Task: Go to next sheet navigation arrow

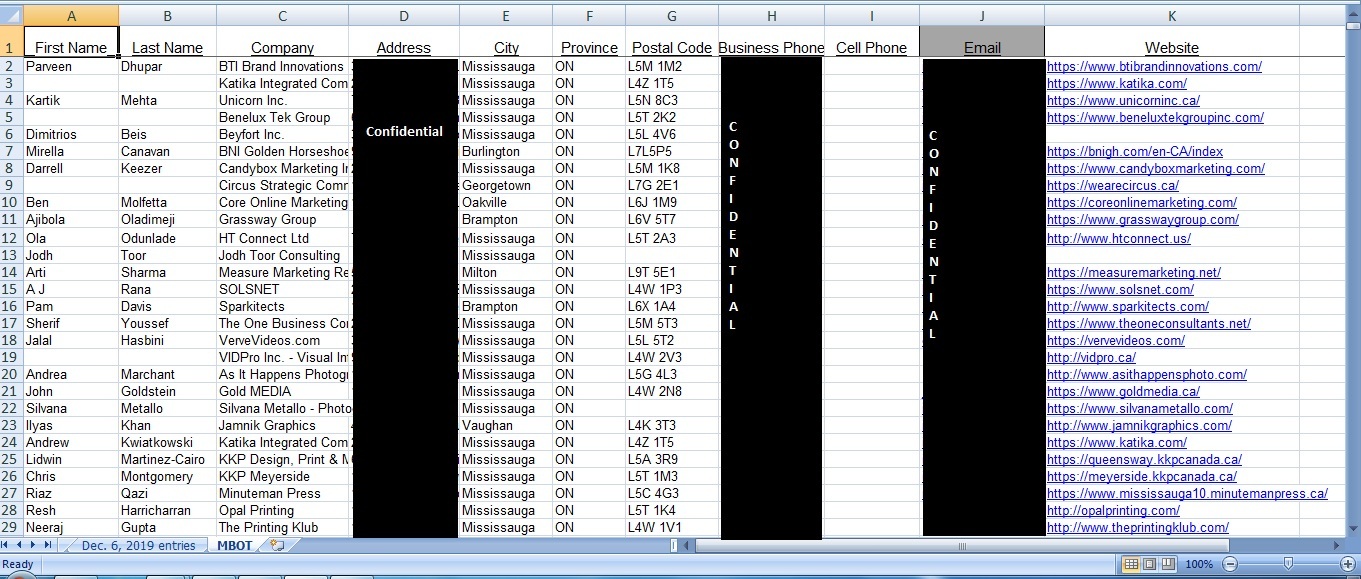Action: tap(34, 545)
